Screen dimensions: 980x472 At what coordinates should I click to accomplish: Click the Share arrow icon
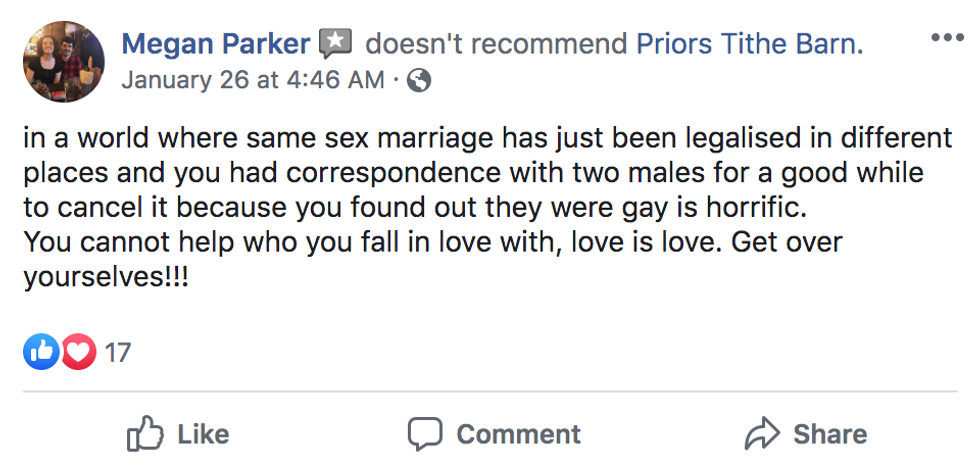click(762, 434)
